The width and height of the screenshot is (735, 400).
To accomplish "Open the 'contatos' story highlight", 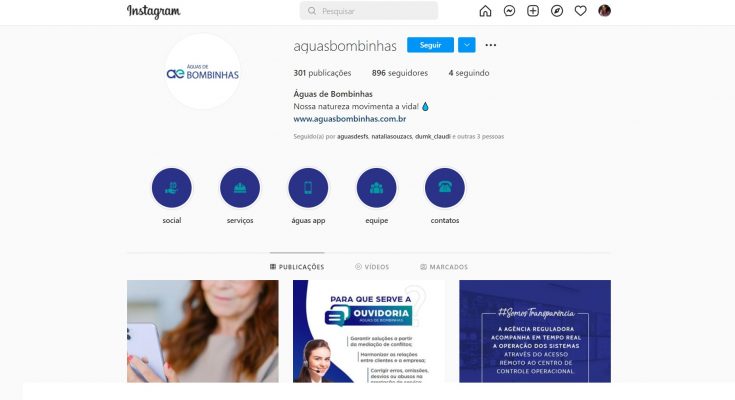I will click(445, 188).
